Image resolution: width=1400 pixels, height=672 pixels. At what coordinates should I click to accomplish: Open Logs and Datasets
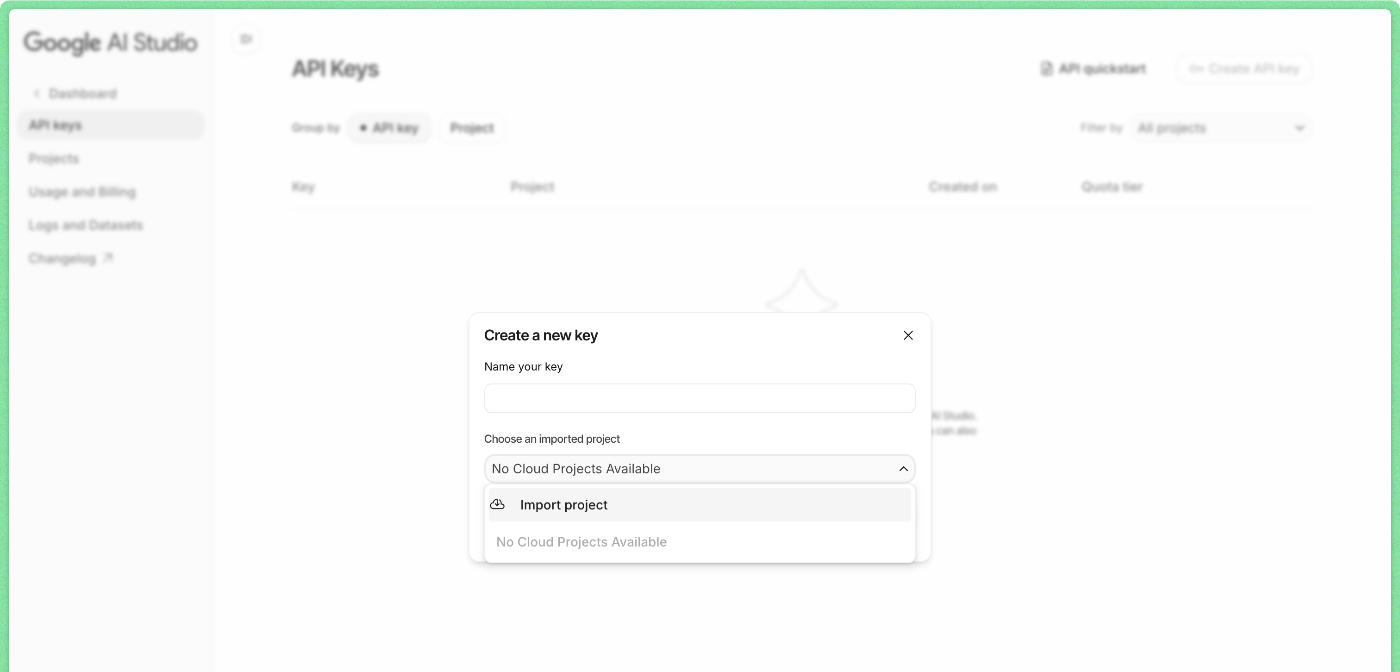[x=86, y=224]
